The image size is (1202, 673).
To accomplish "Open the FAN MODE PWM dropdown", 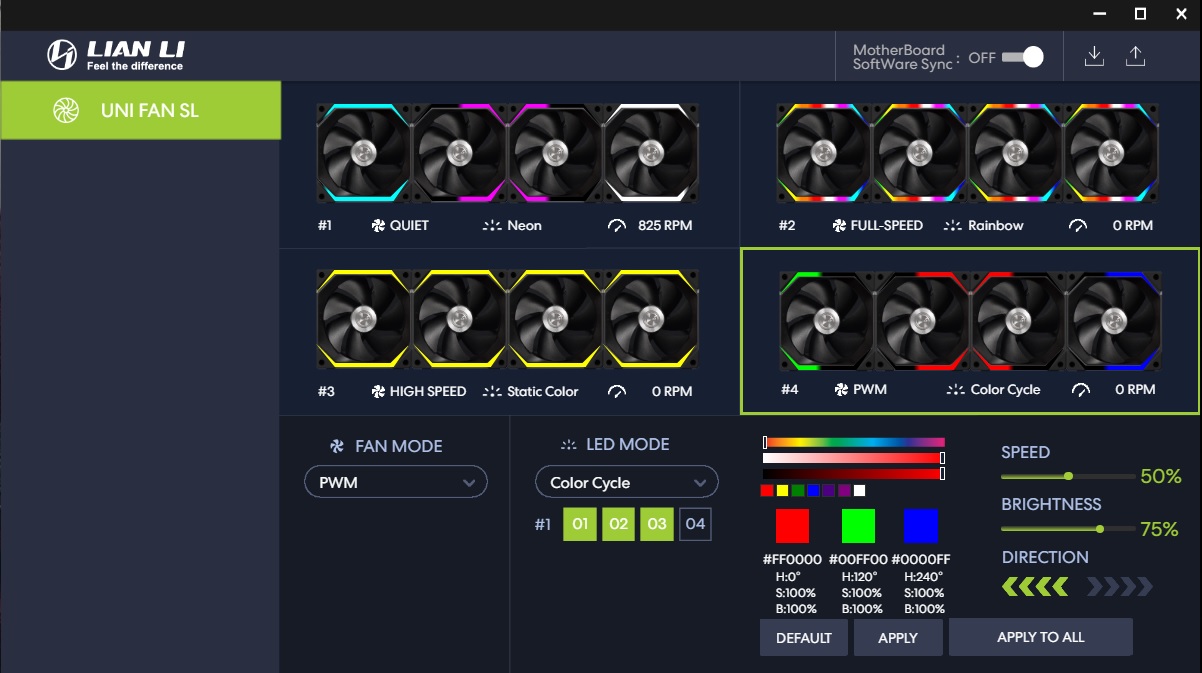I will point(396,482).
